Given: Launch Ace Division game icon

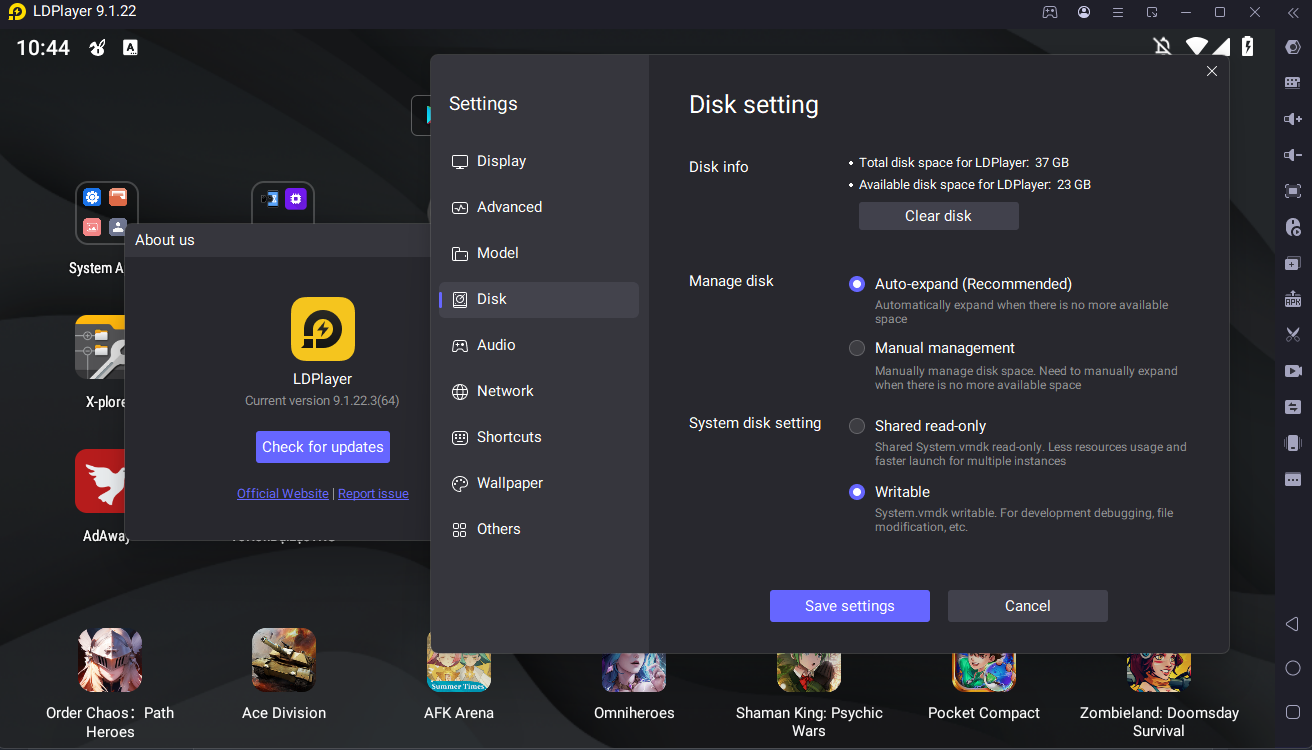Looking at the screenshot, I should [284, 660].
